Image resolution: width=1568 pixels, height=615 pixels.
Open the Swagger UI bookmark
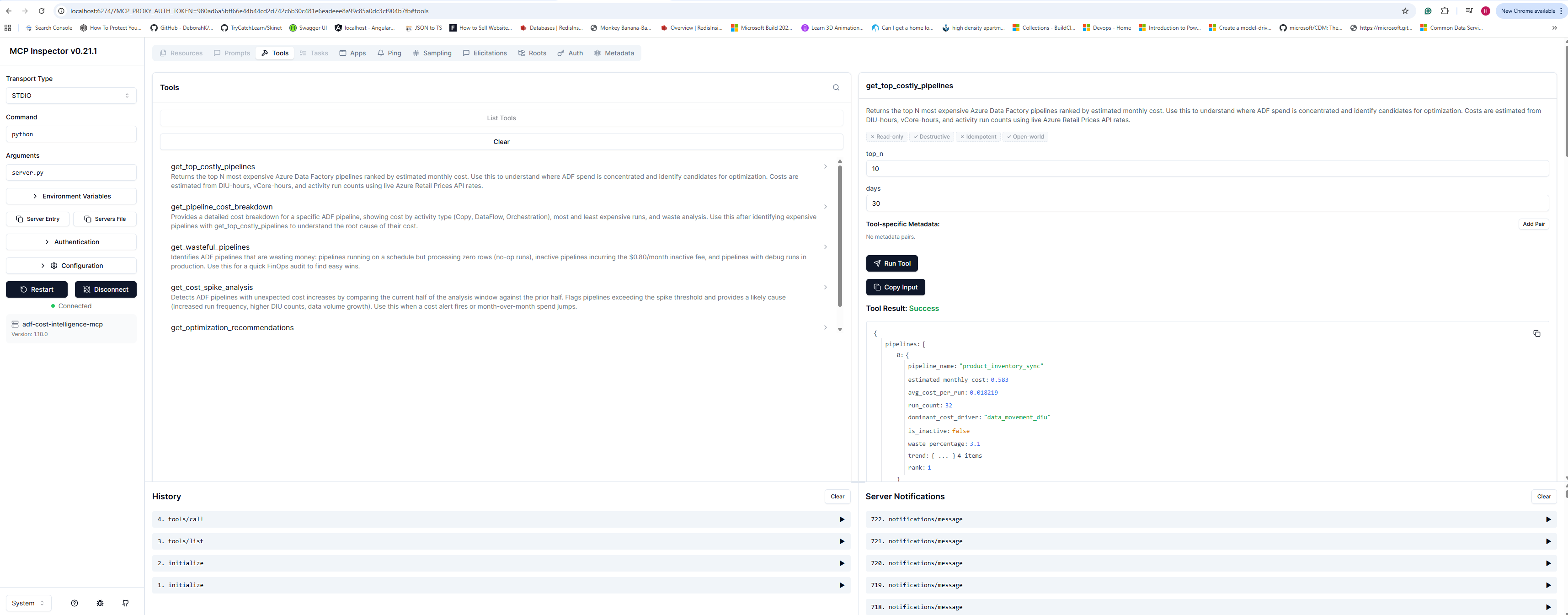308,28
